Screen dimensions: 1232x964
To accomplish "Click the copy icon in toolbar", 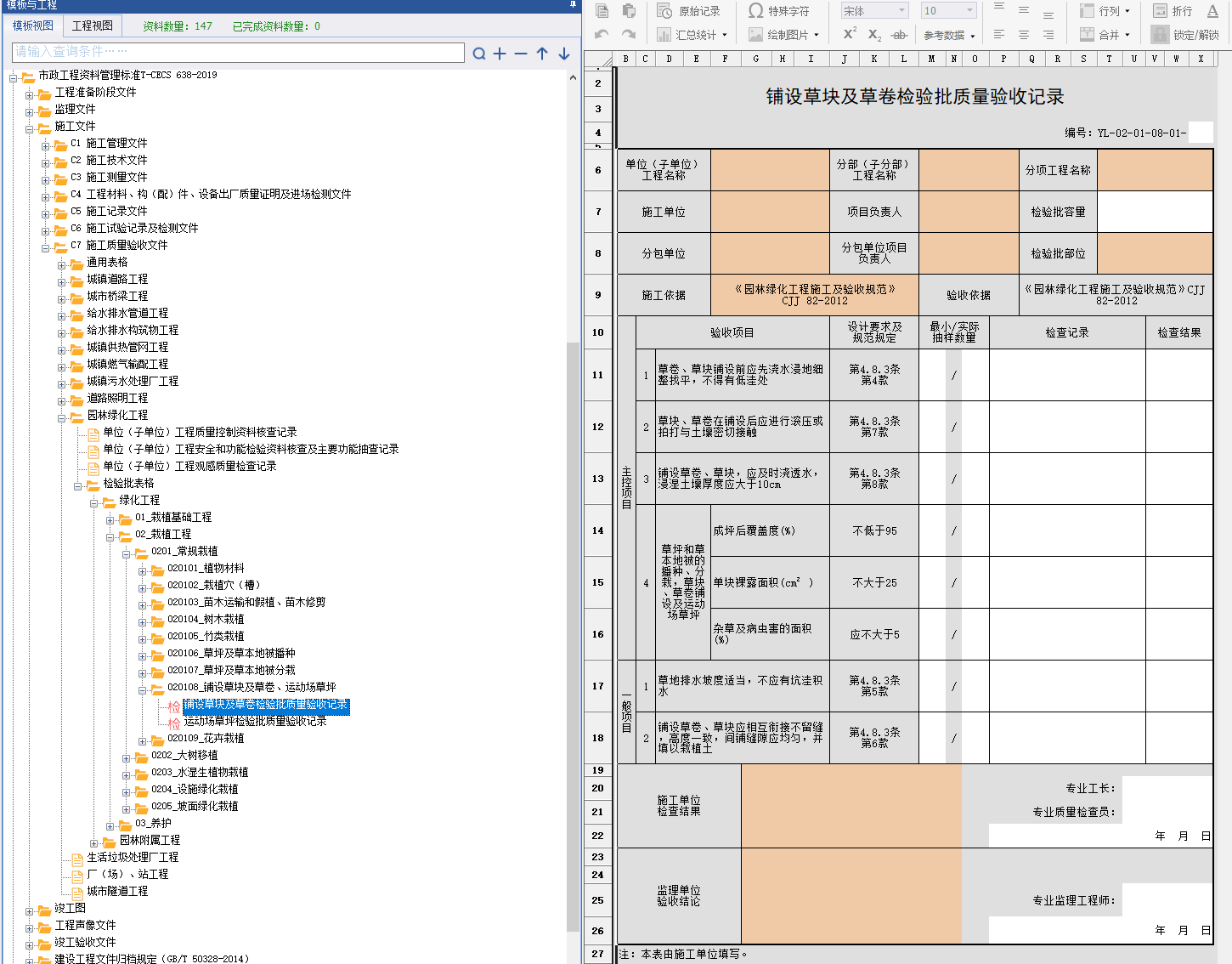I will coord(602,11).
